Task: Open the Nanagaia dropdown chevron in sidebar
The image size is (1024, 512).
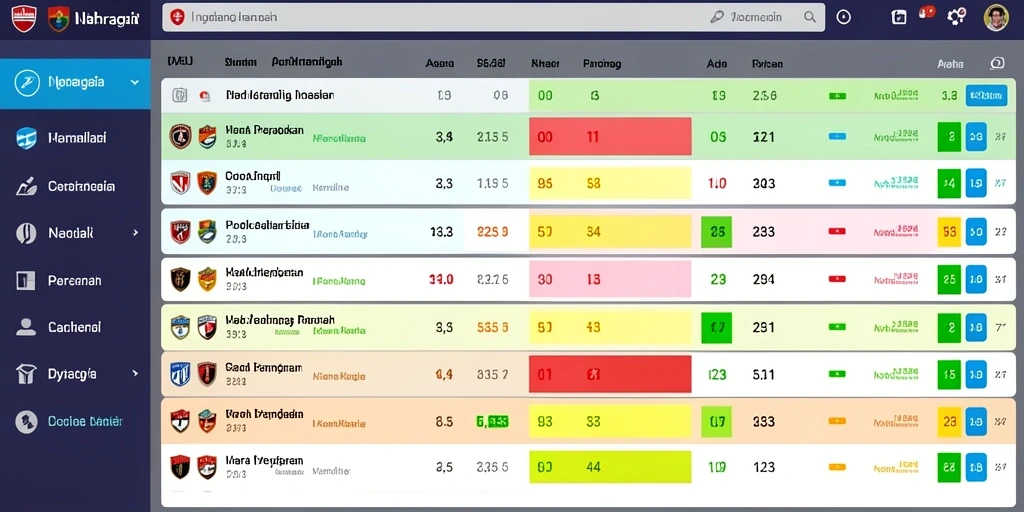Action: (135, 83)
